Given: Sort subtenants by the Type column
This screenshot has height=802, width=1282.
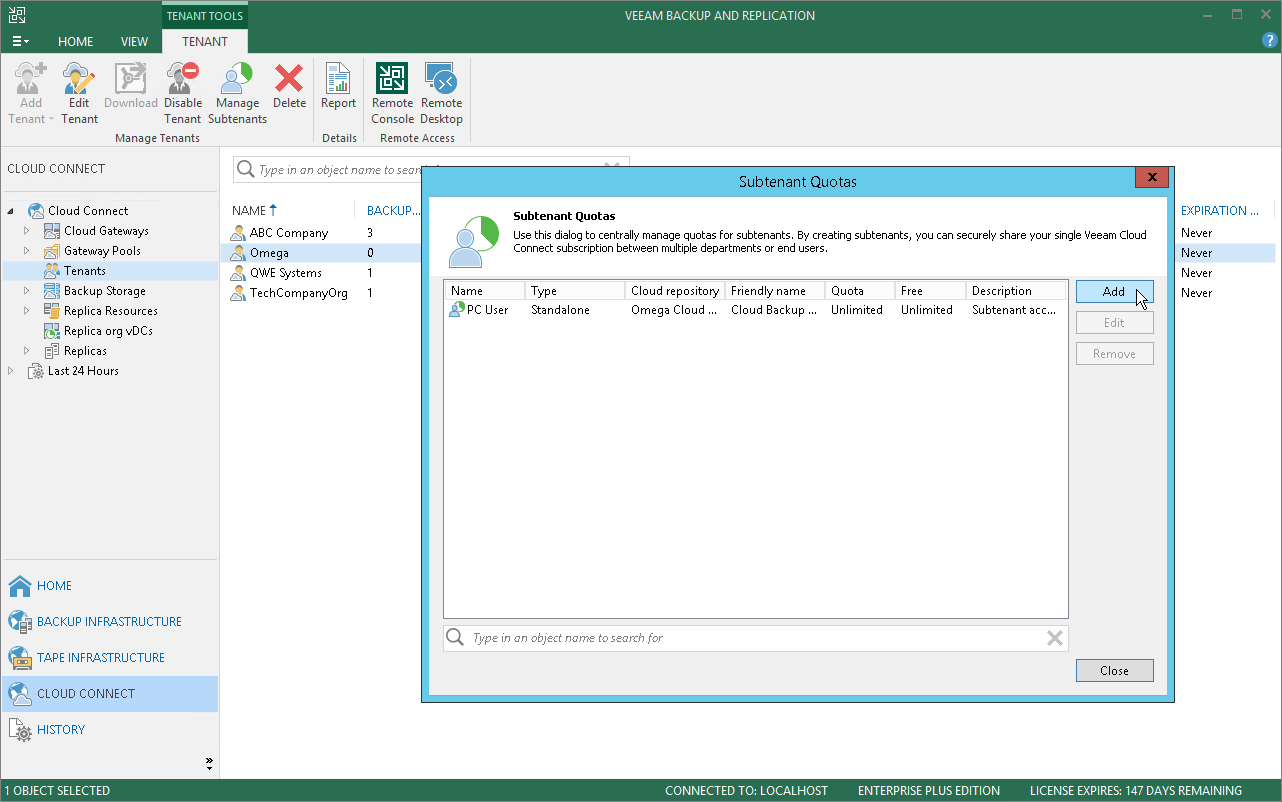Looking at the screenshot, I should pos(575,291).
